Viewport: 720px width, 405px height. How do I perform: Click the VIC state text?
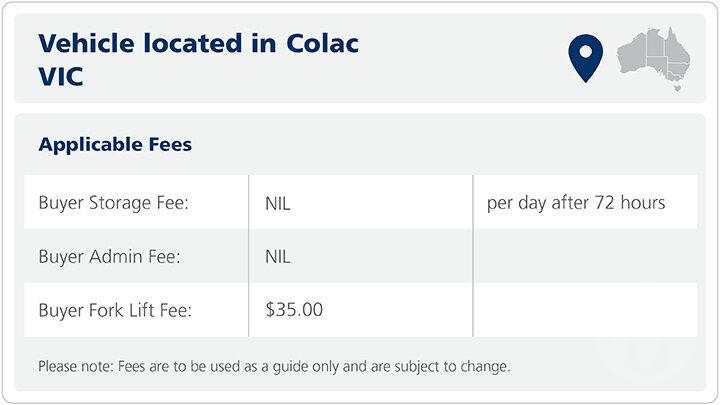[60, 76]
